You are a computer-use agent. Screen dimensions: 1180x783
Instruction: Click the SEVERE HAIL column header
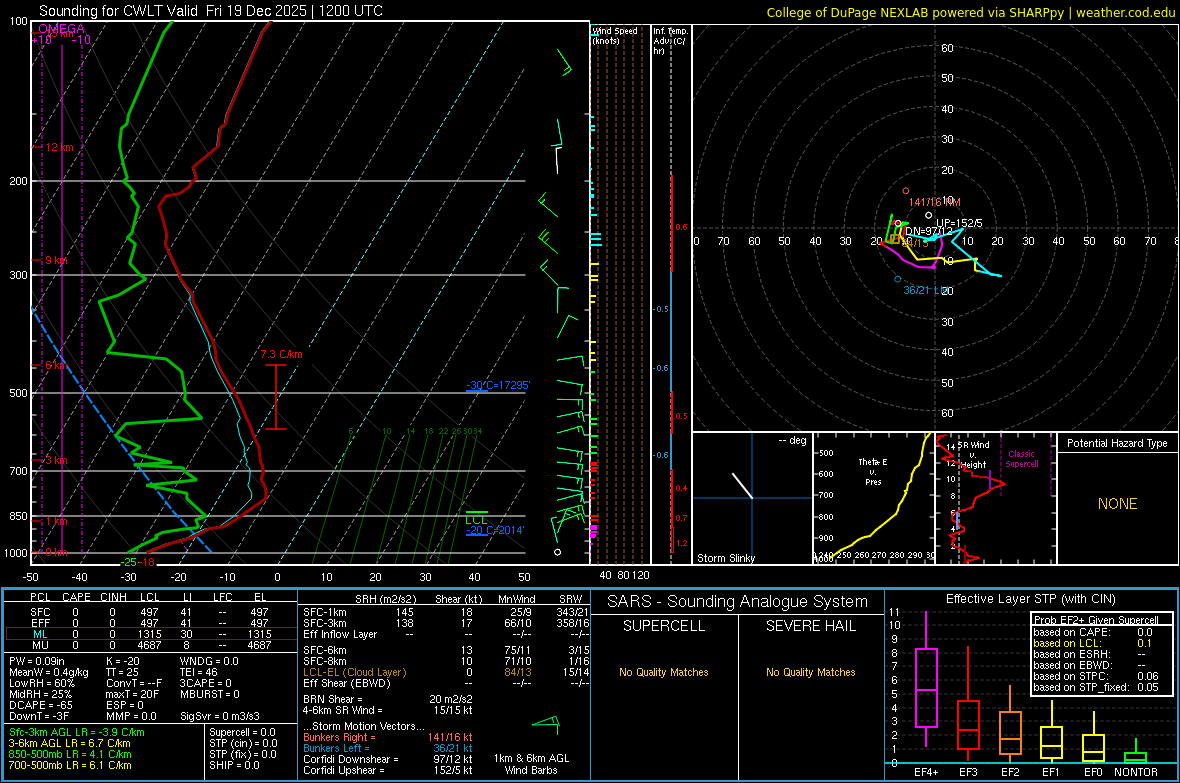tap(810, 626)
